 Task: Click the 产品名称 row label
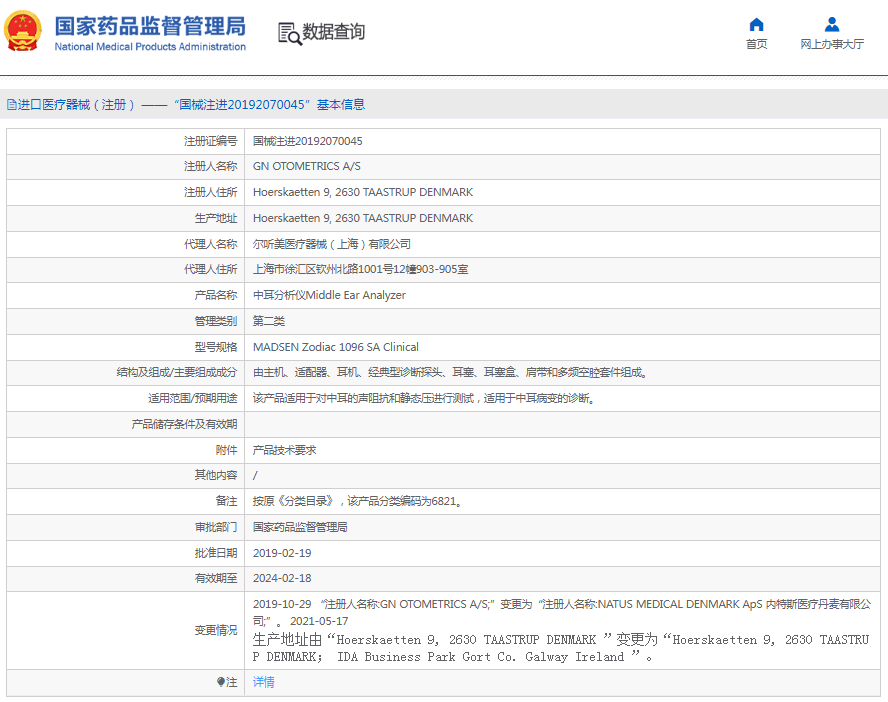tap(216, 296)
